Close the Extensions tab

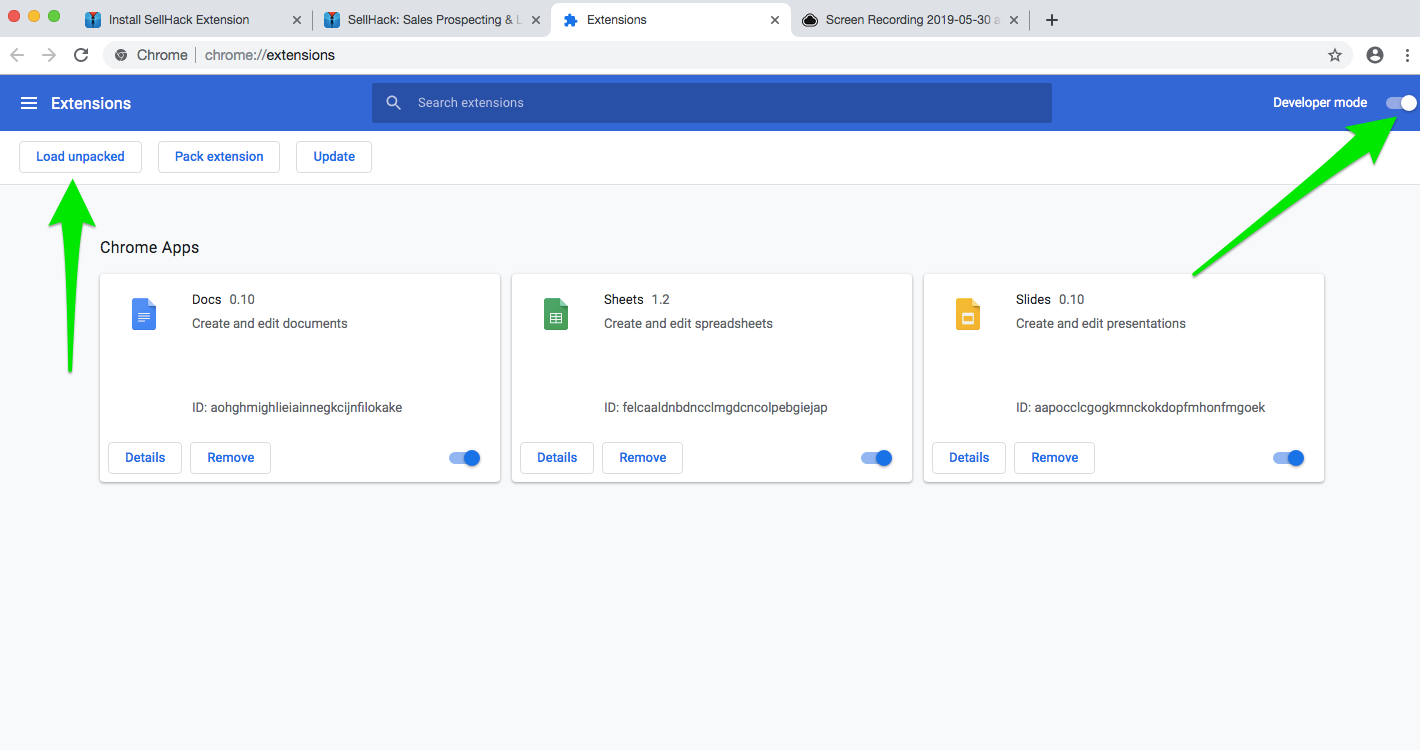coord(775,20)
